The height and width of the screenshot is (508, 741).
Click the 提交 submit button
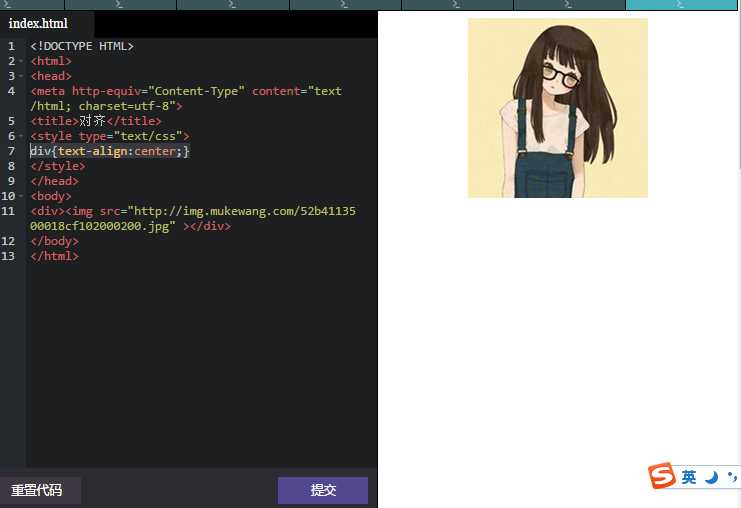pyautogui.click(x=323, y=490)
